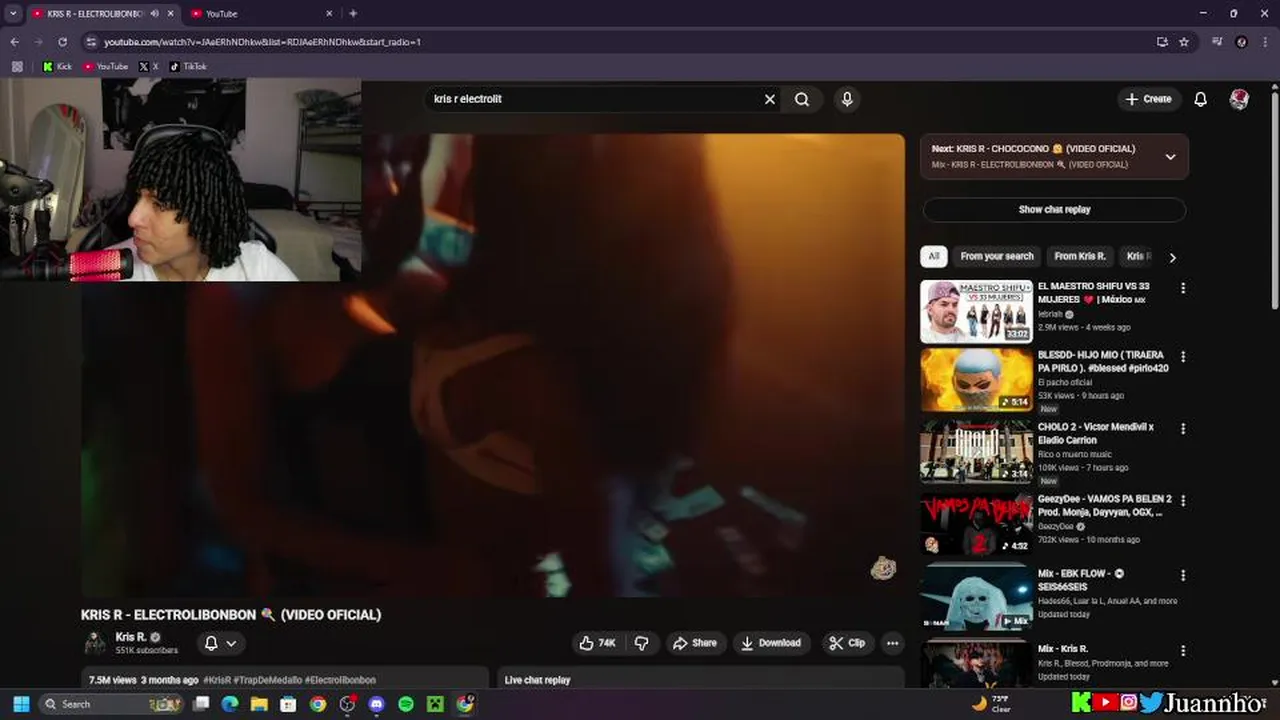Open options for GeezyDee video
1280x720 pixels.
(1183, 500)
